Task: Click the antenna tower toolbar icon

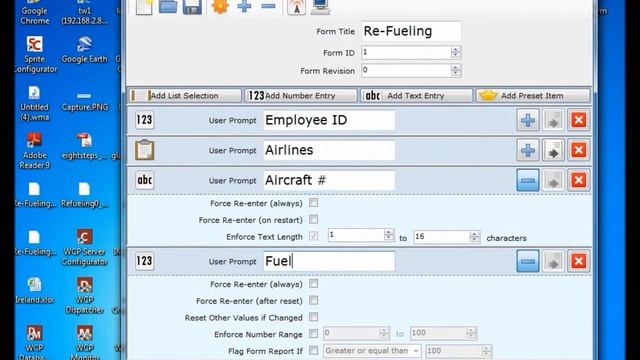Action: [x=296, y=7]
